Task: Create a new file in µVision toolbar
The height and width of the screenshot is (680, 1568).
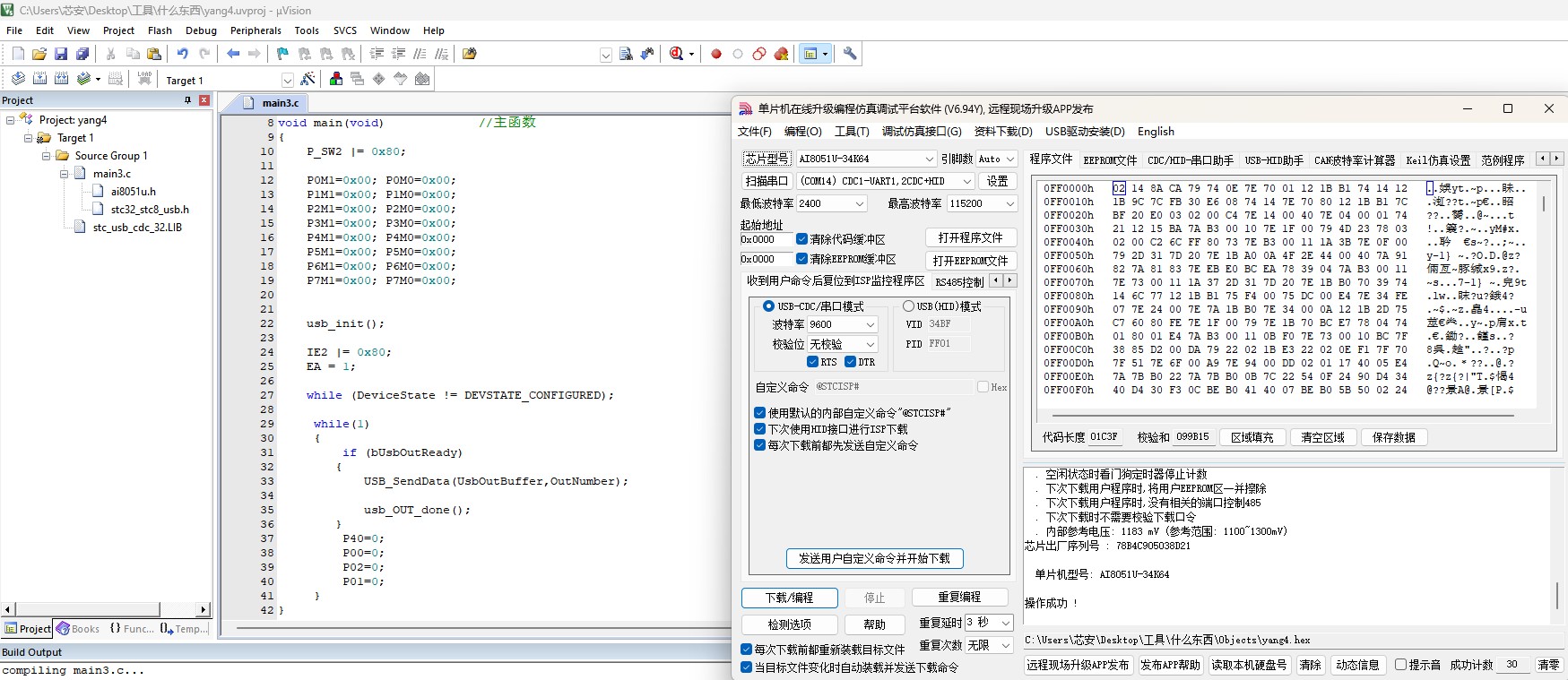Action: (x=18, y=54)
